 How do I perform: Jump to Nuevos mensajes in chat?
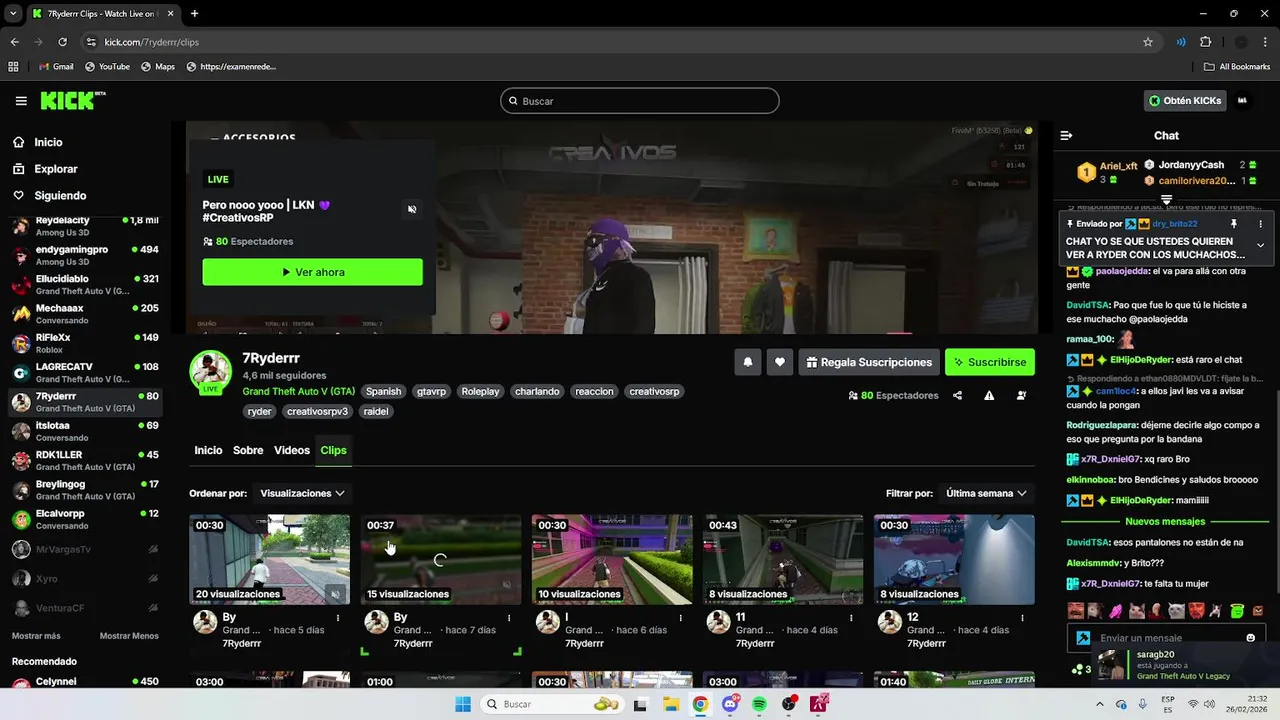(x=1165, y=521)
